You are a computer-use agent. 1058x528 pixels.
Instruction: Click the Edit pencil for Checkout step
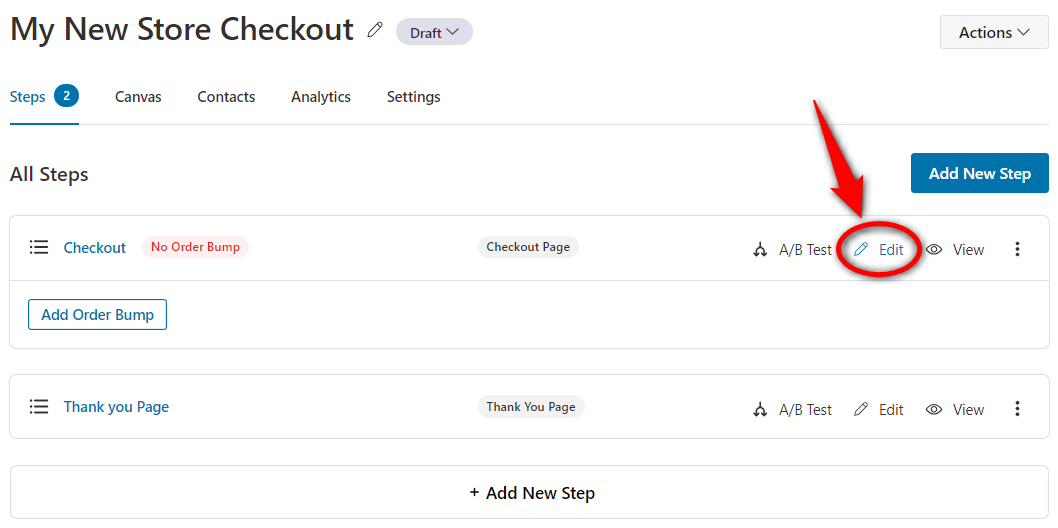coord(860,250)
